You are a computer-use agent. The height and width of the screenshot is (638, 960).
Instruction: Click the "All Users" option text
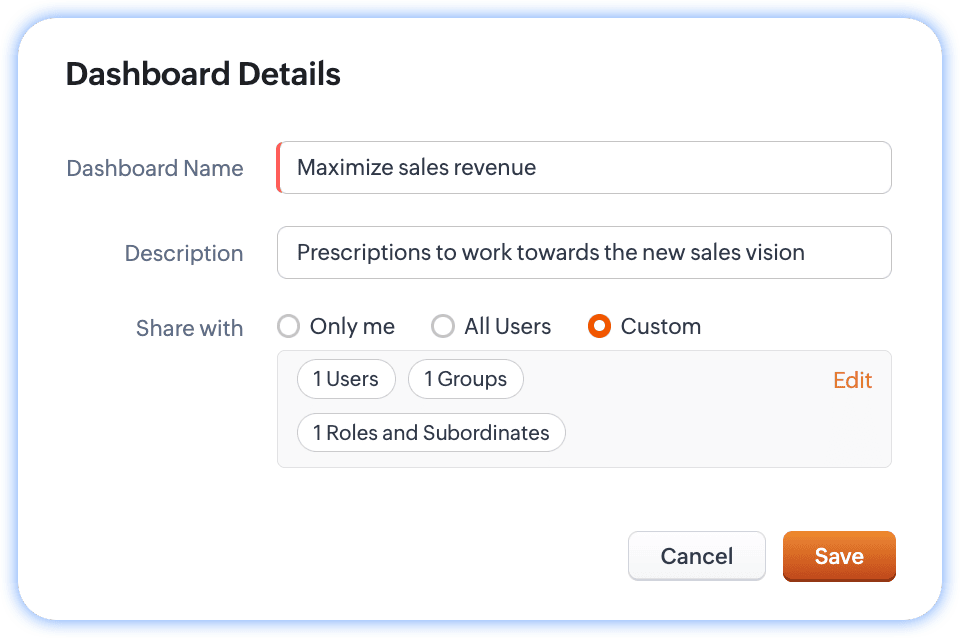[507, 327]
